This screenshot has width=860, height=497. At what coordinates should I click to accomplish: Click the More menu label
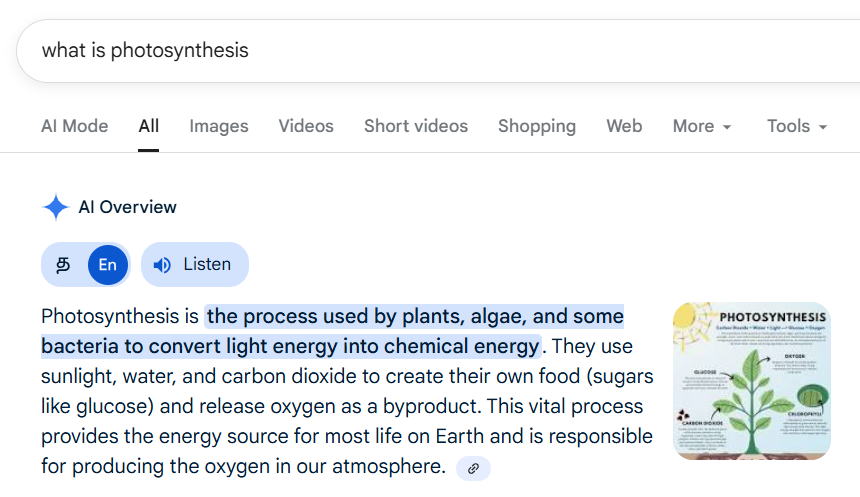tap(693, 126)
